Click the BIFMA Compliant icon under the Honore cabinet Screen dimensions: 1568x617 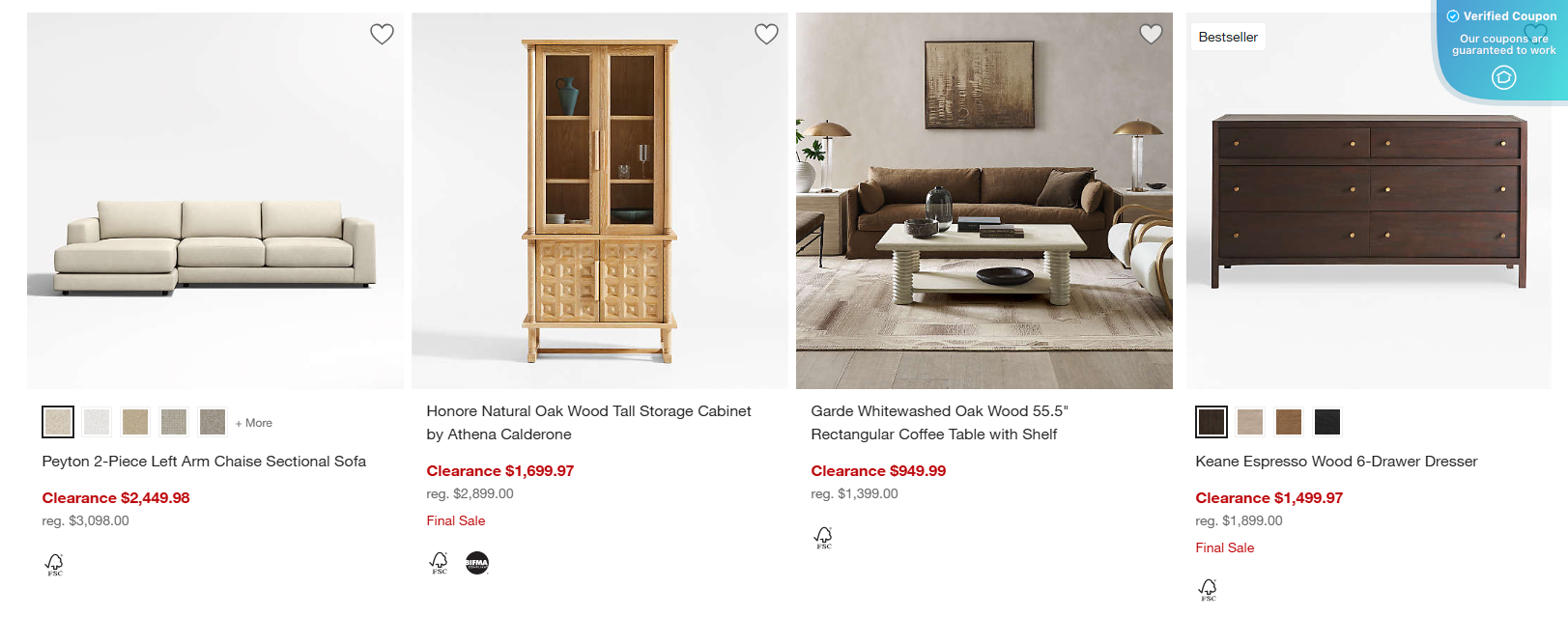click(x=478, y=563)
